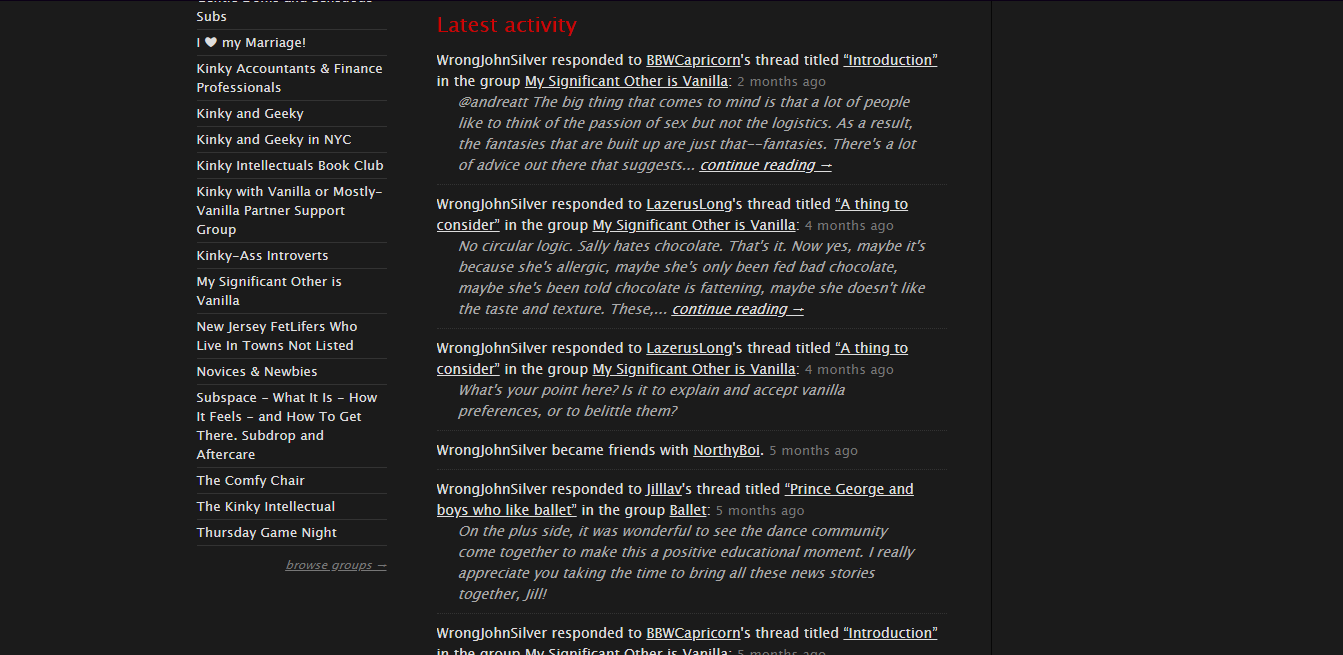Open The Kinky Intellectual group
This screenshot has height=655, width=1343.
coord(266,507)
